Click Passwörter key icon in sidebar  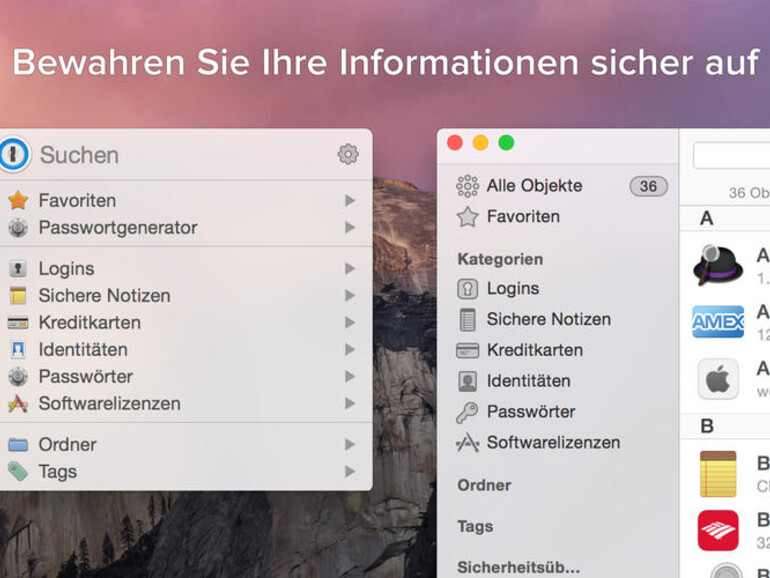coord(467,413)
